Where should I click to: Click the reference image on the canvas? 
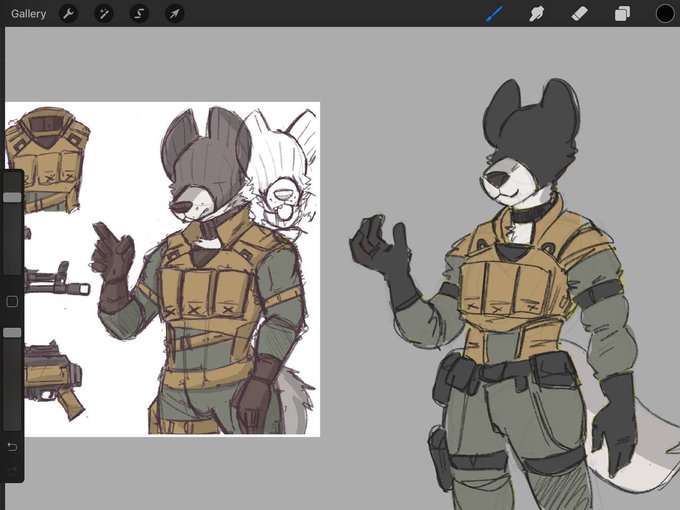(163, 269)
